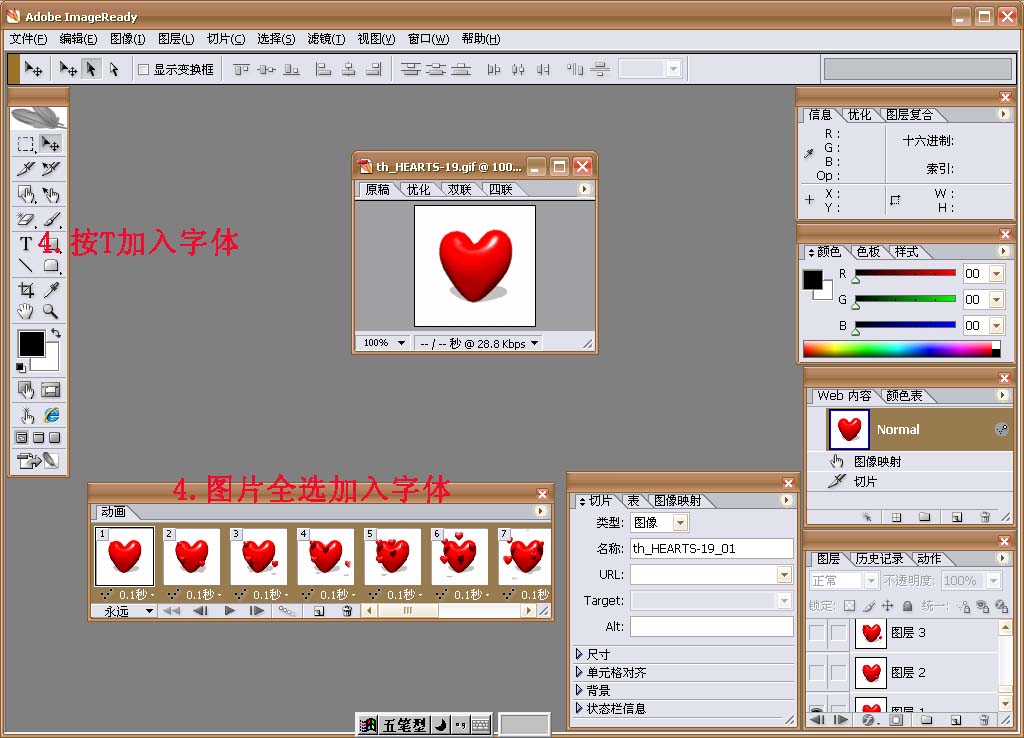Enable the 显示变换框 checkbox
1024x738 pixels.
[144, 69]
